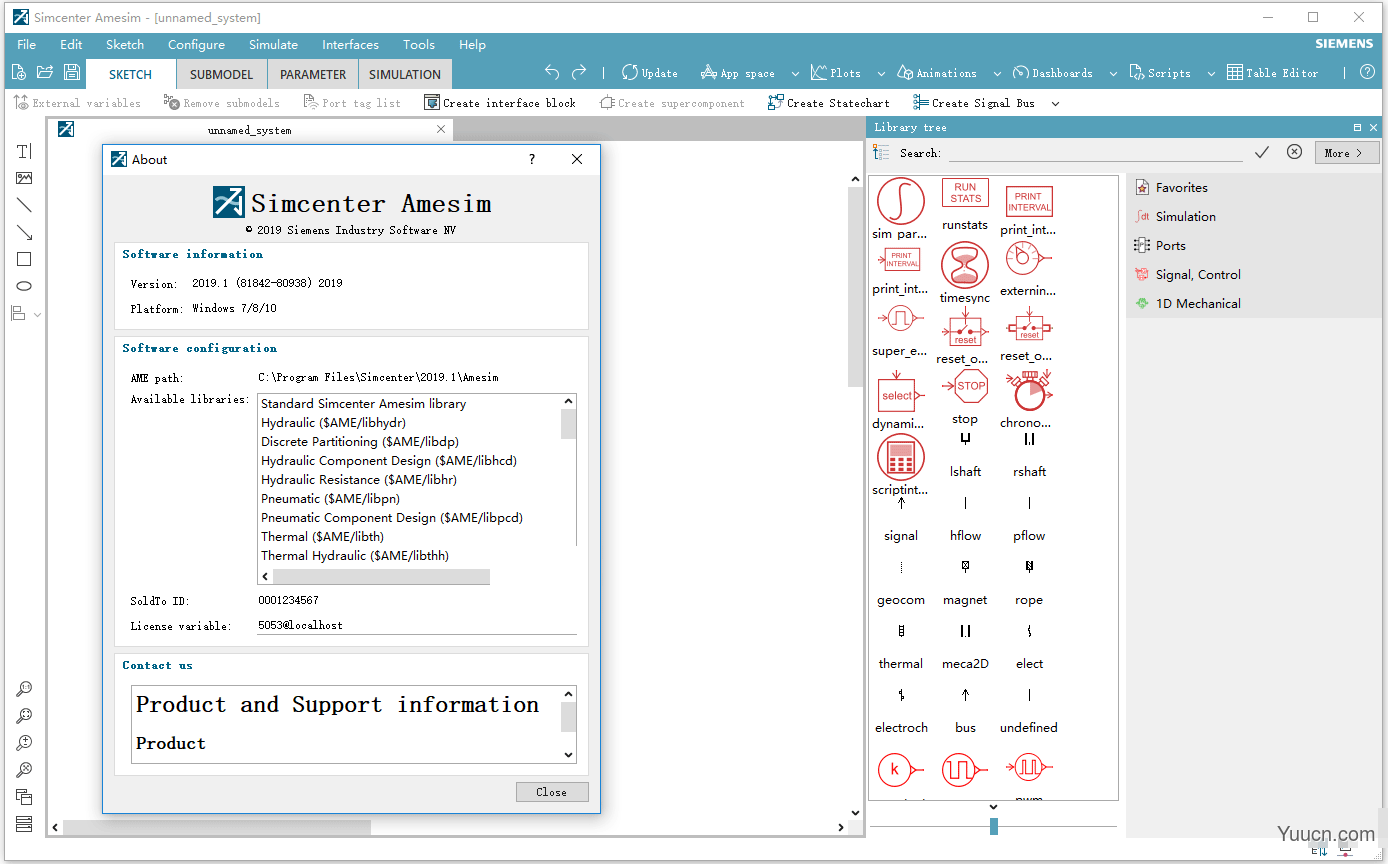Expand the Plots dropdown arrow

881,74
